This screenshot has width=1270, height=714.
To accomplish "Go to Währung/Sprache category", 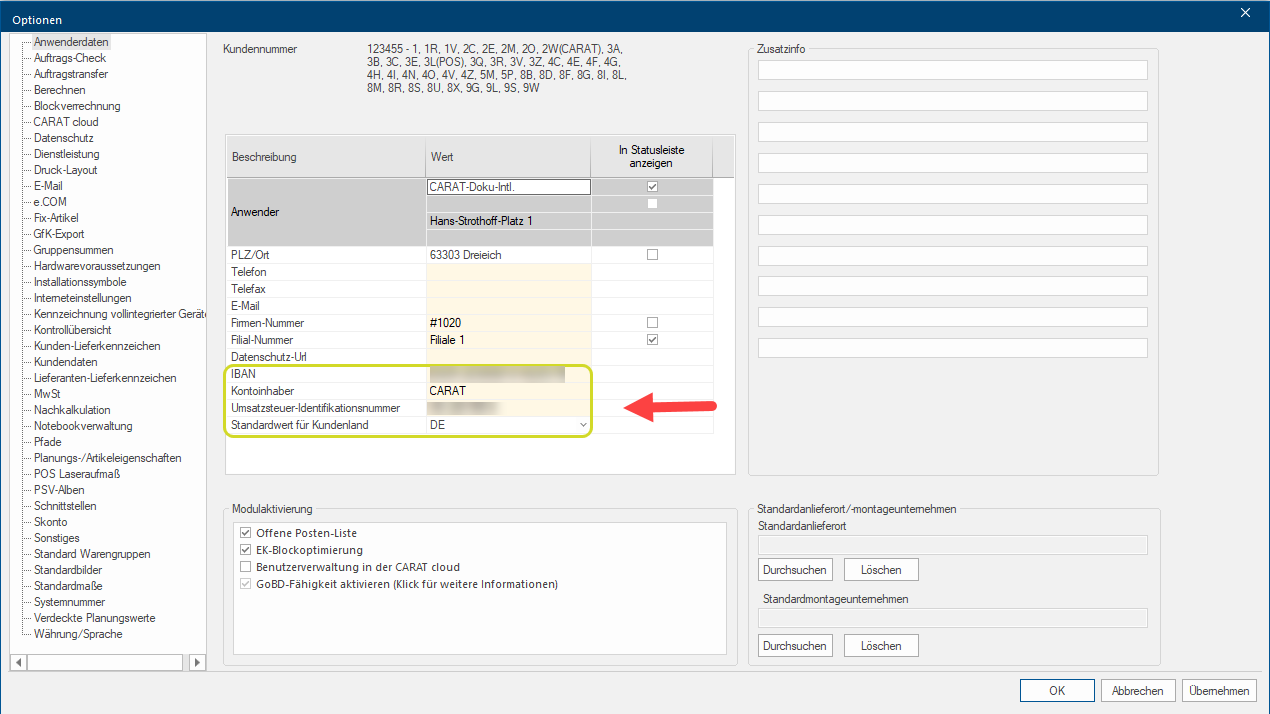I will click(x=78, y=634).
